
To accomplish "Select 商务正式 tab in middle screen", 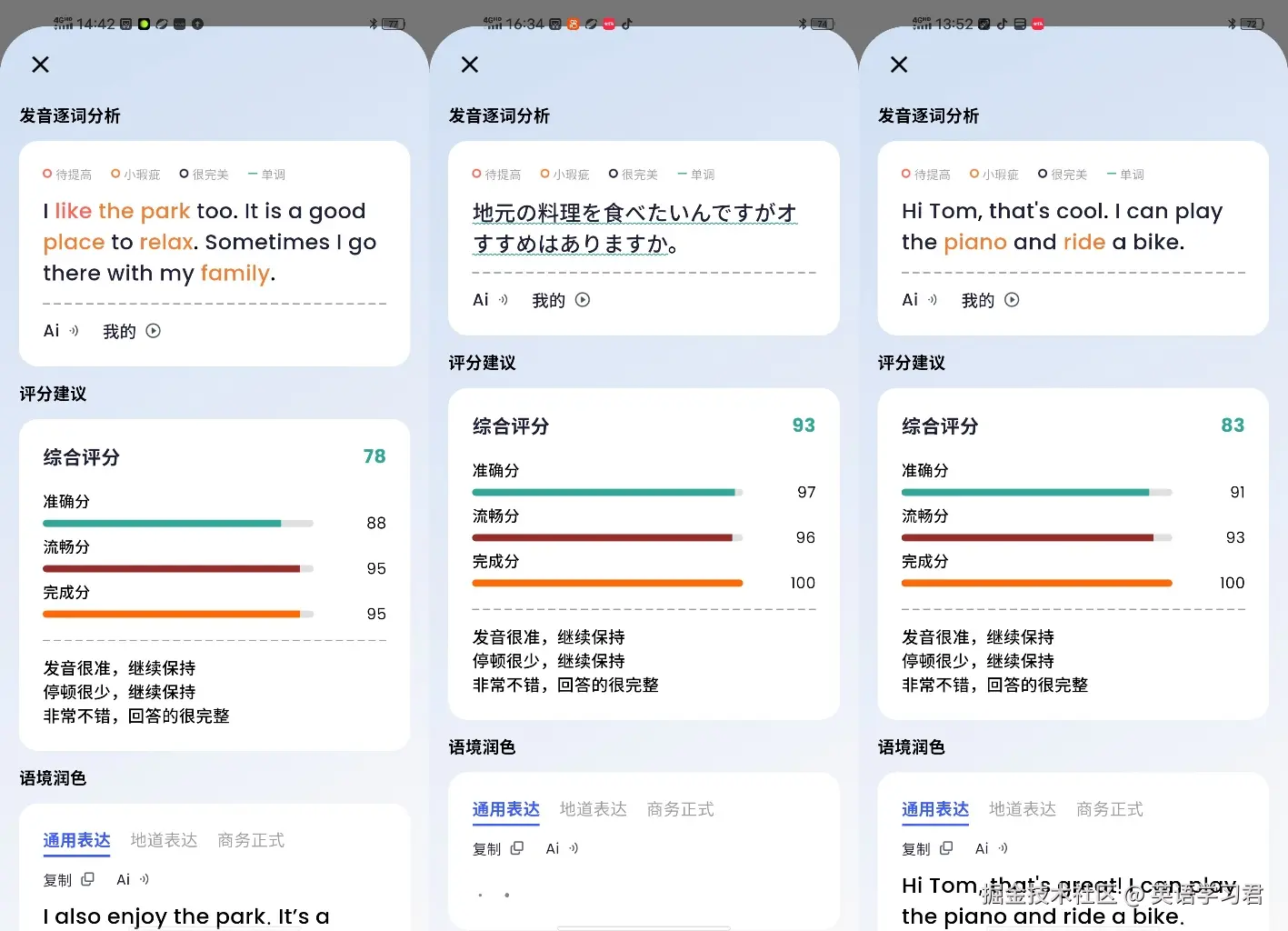I will [x=680, y=810].
